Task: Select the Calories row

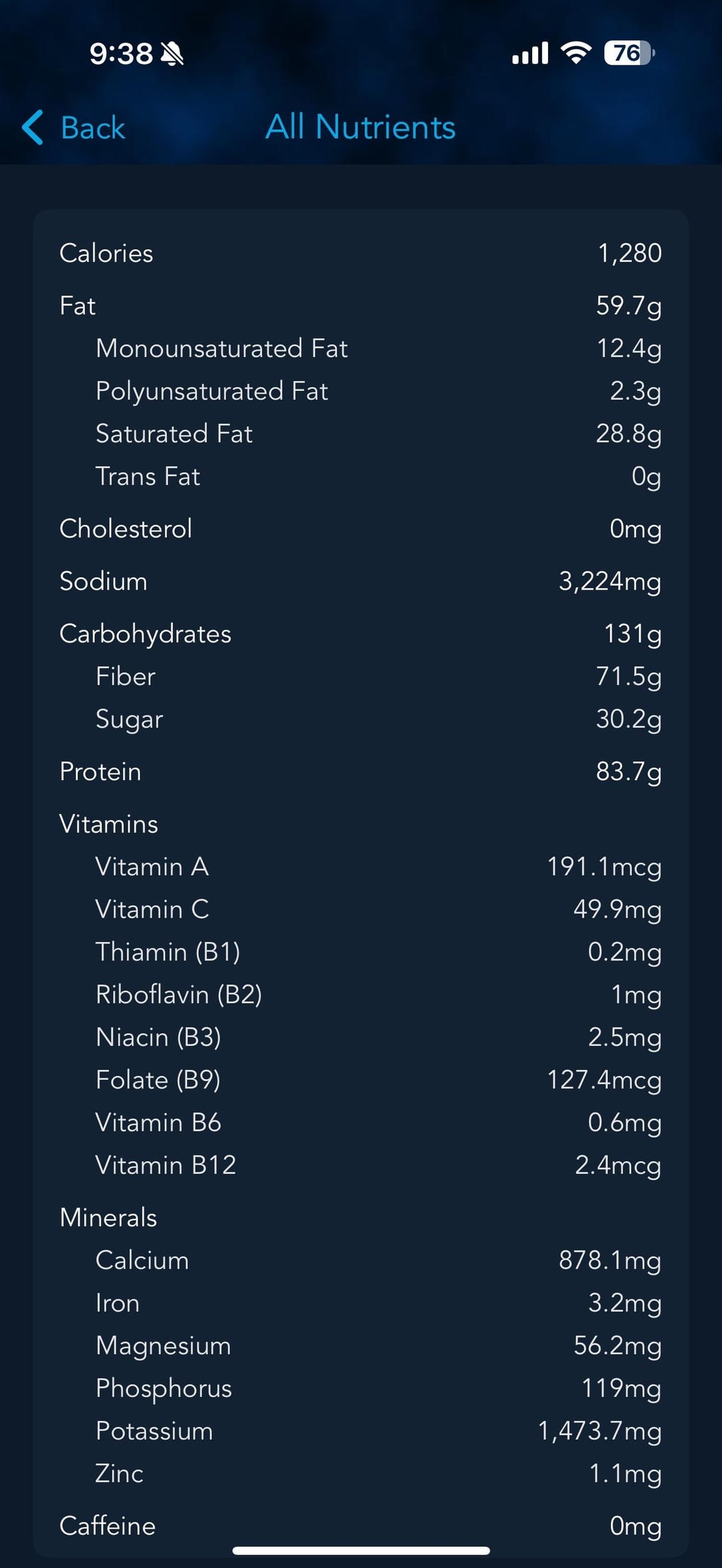Action: click(361, 253)
